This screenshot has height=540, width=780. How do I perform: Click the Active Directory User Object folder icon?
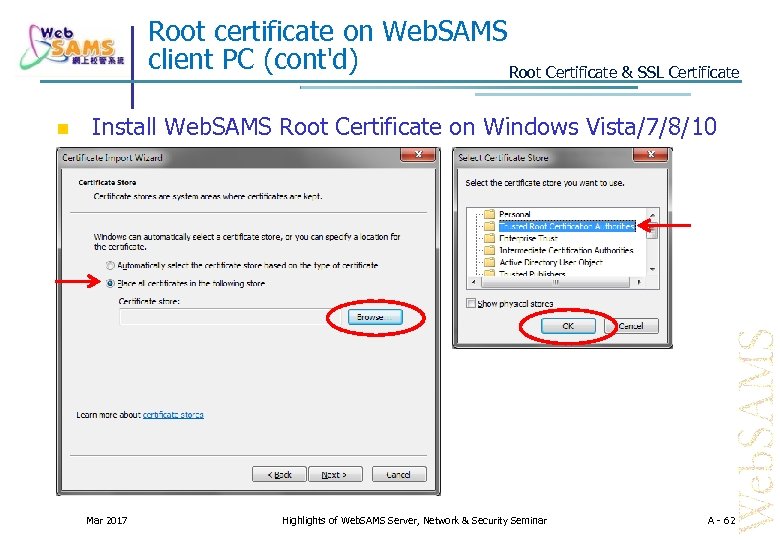(x=489, y=262)
